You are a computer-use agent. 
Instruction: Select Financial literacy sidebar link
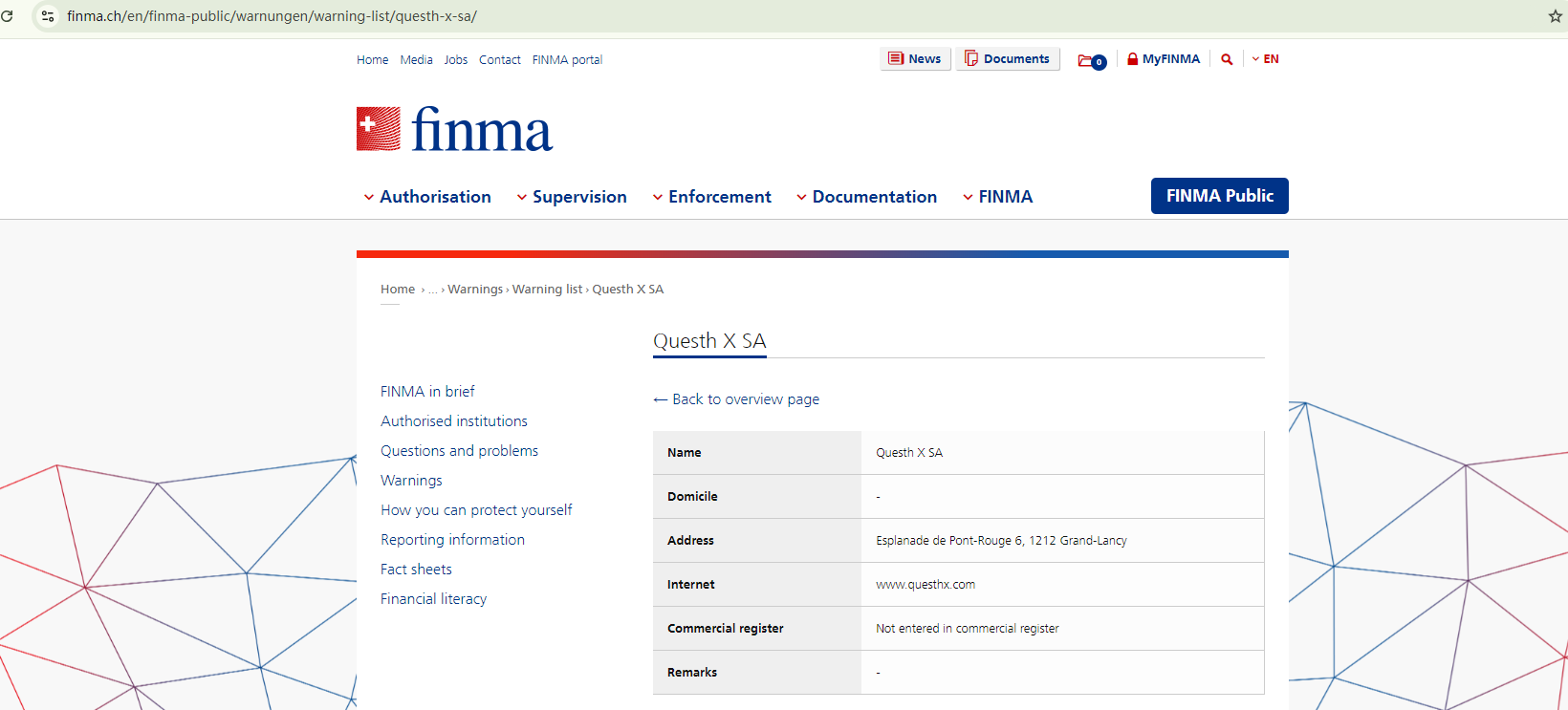(433, 599)
